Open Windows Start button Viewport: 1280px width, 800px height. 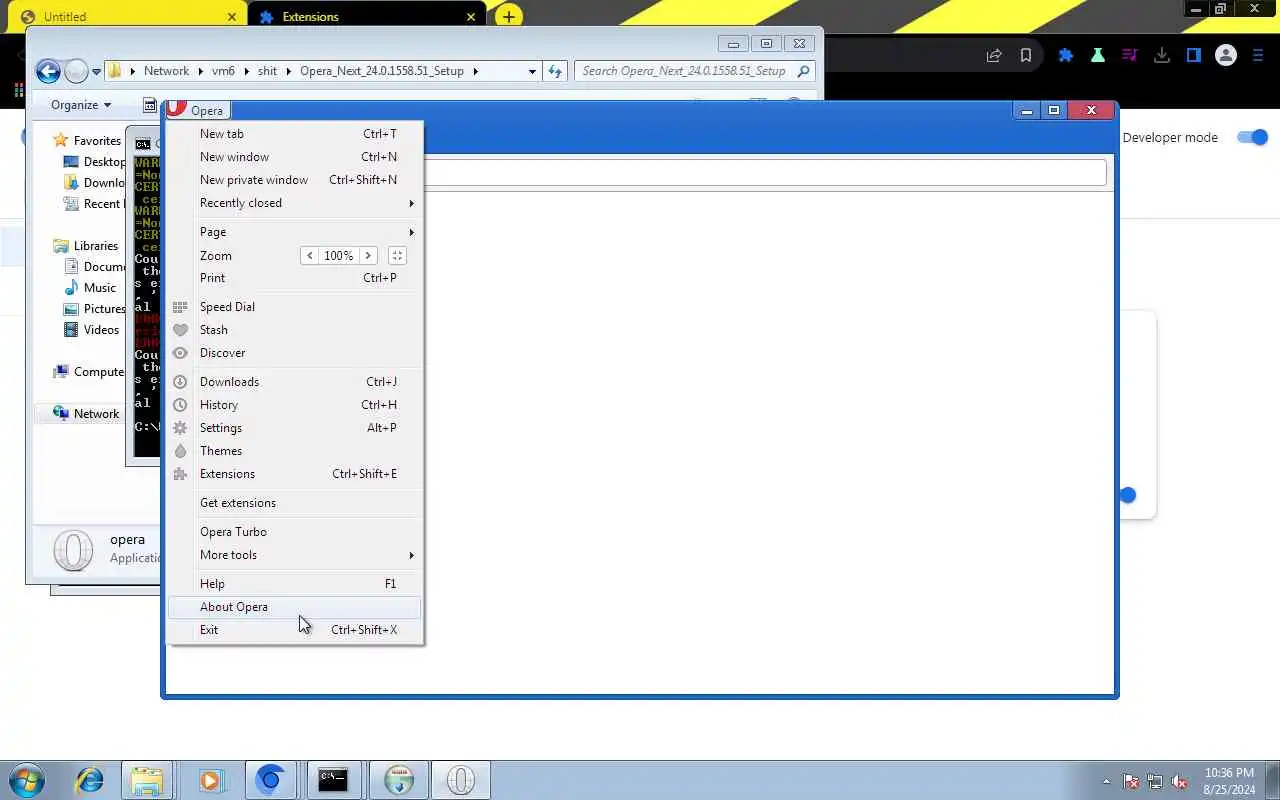27,780
